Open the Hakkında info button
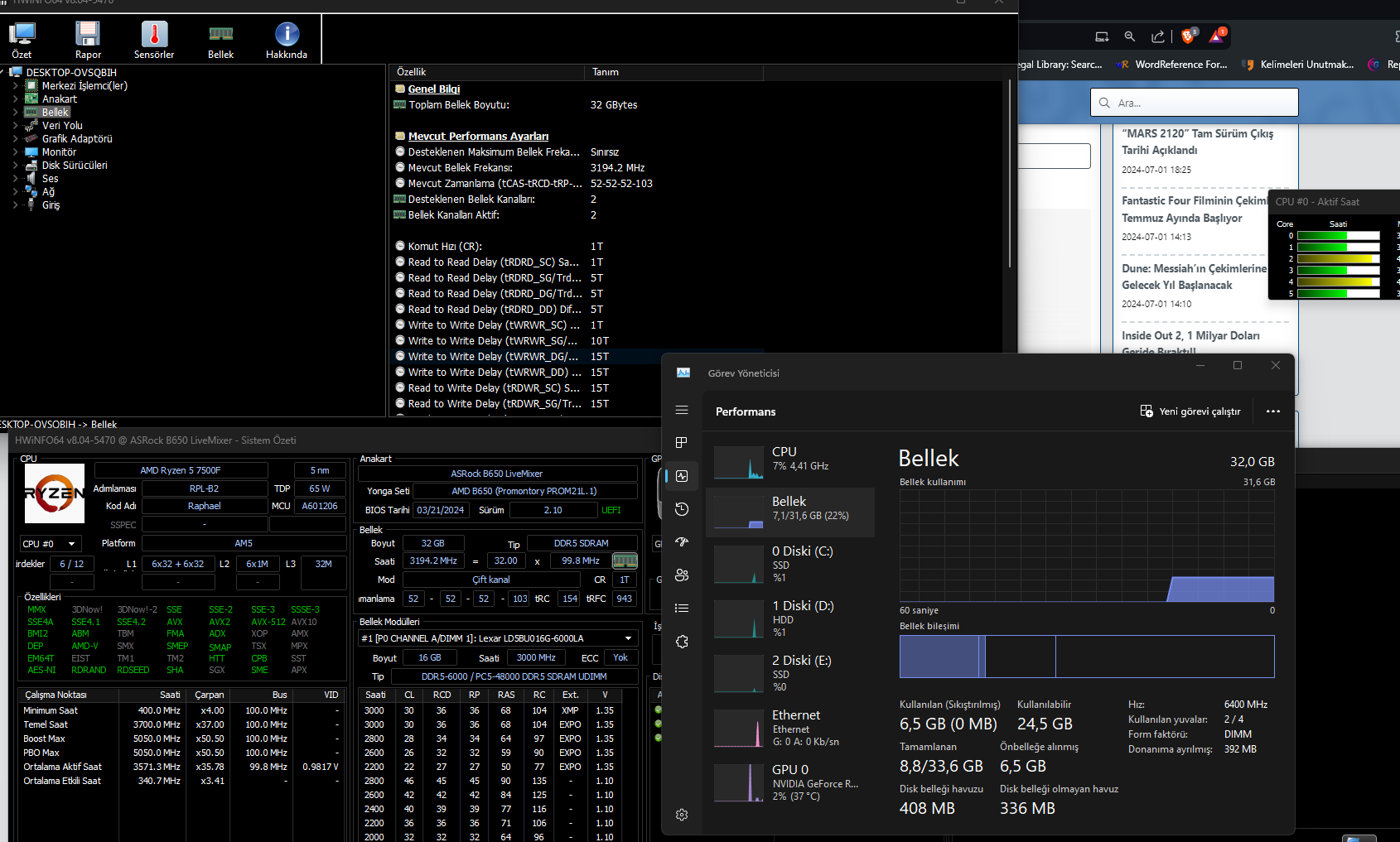The image size is (1400, 842). click(287, 41)
